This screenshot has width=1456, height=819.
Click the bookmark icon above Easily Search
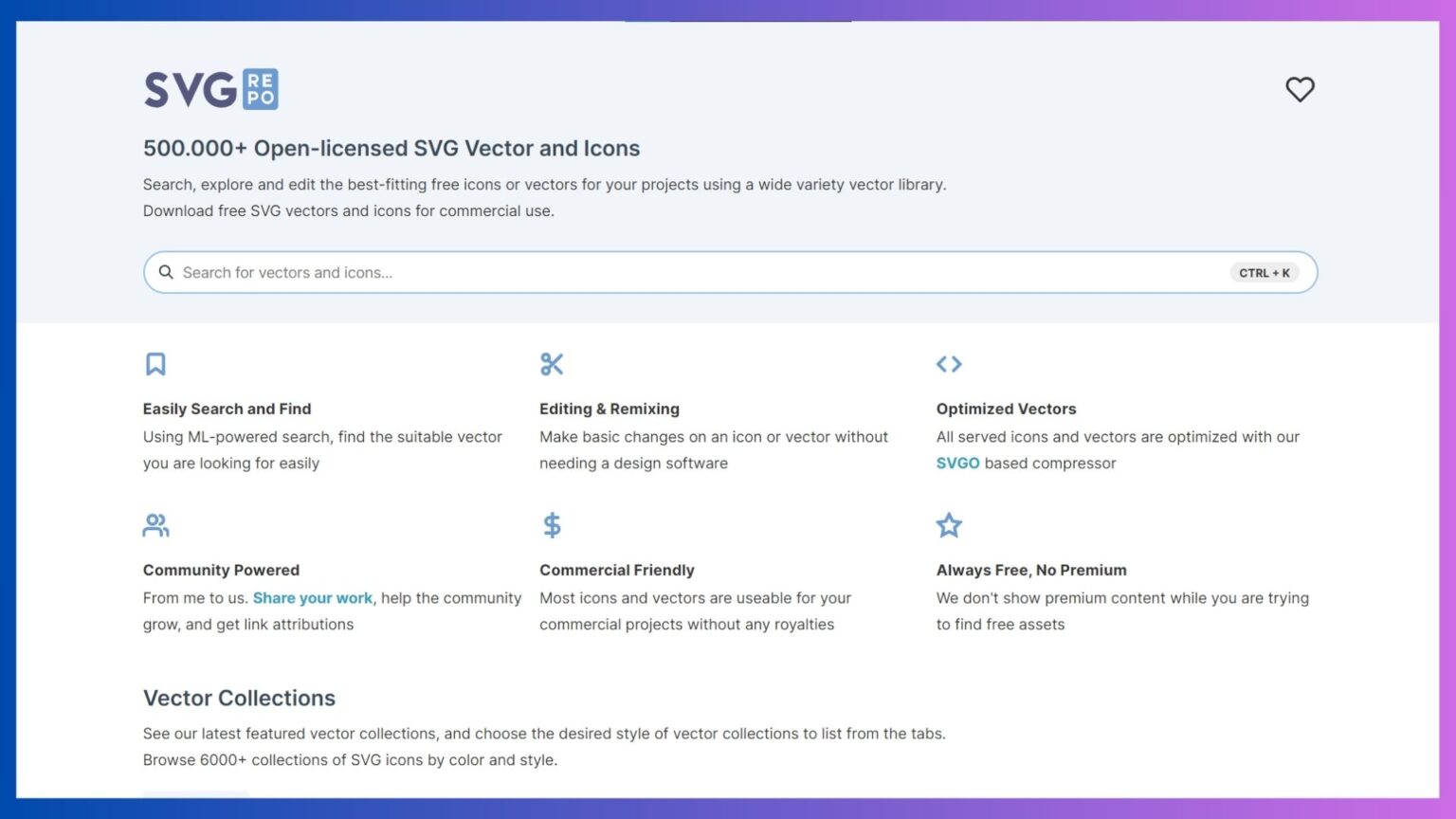[x=155, y=364]
